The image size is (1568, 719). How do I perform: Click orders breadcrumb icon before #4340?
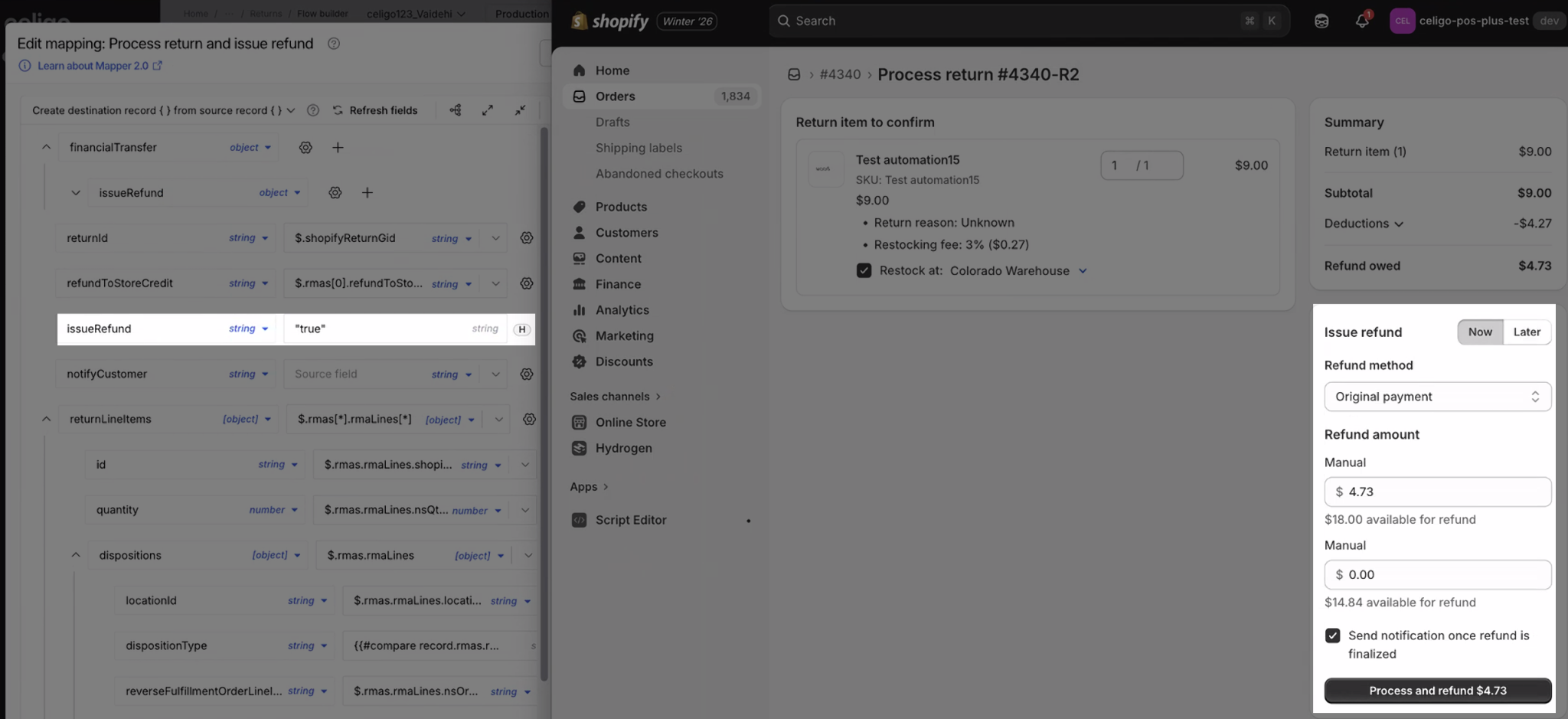(794, 74)
